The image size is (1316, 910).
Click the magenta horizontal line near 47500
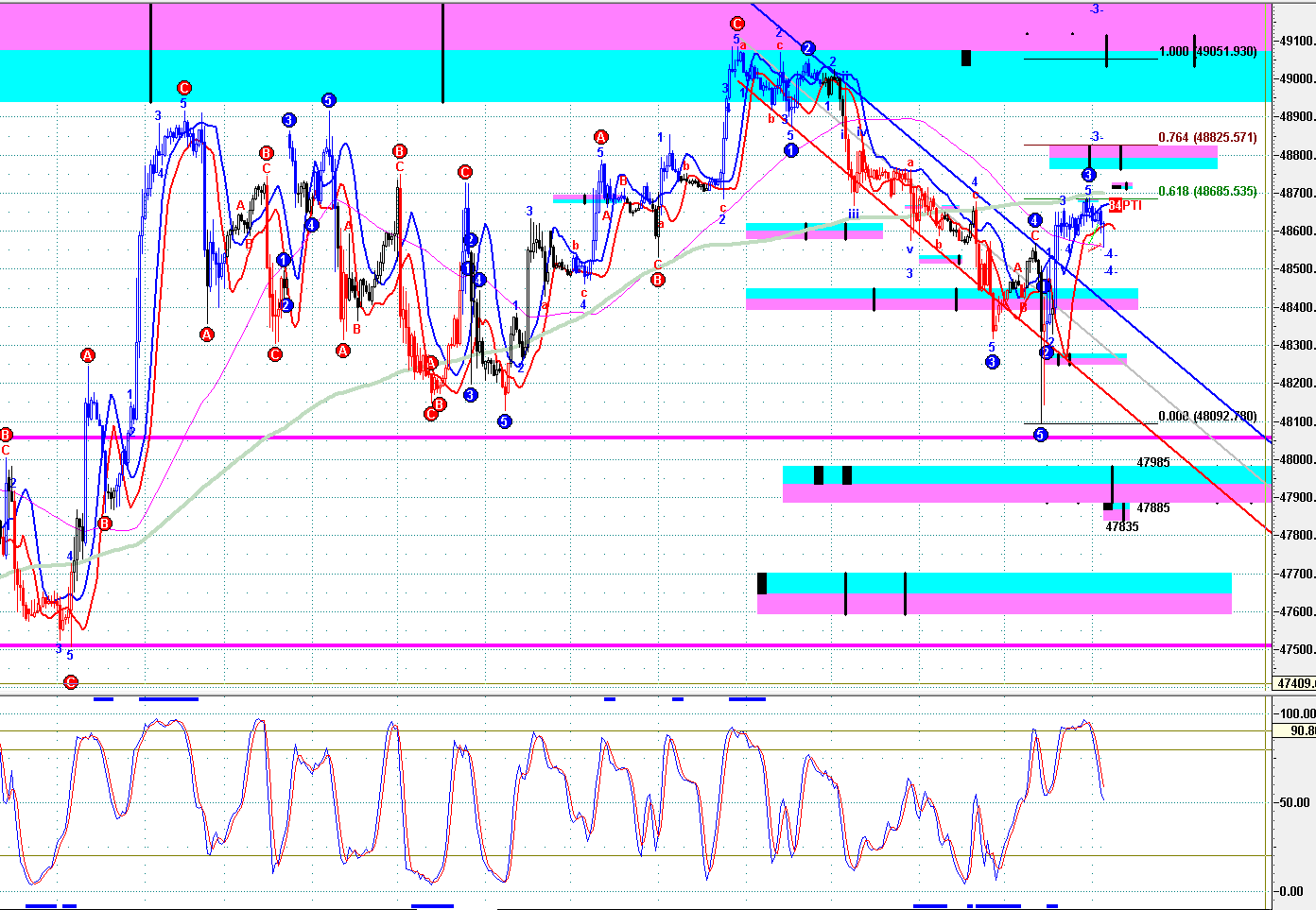point(567,645)
